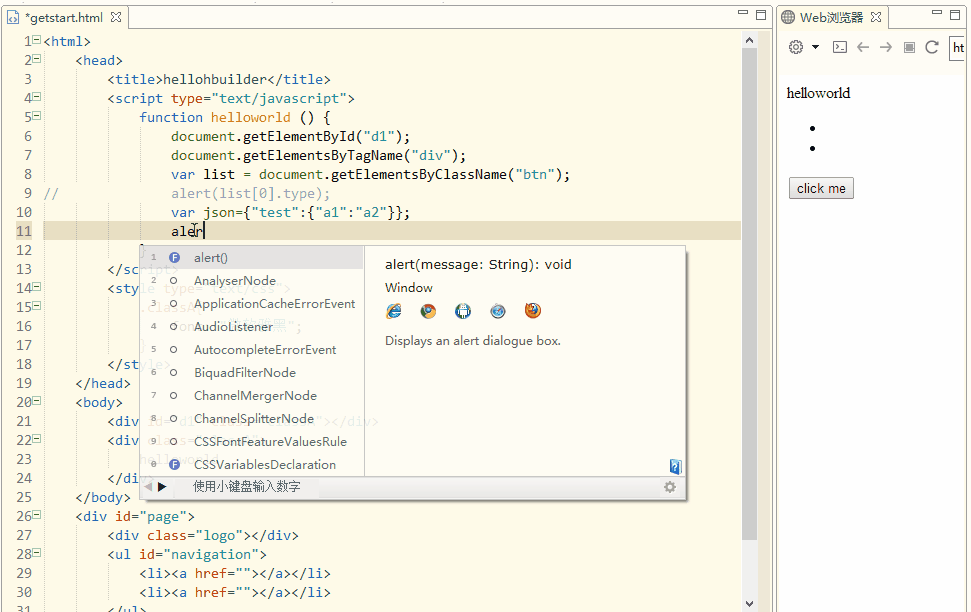Open the browser console icon
971x612 pixels.
(x=840, y=47)
